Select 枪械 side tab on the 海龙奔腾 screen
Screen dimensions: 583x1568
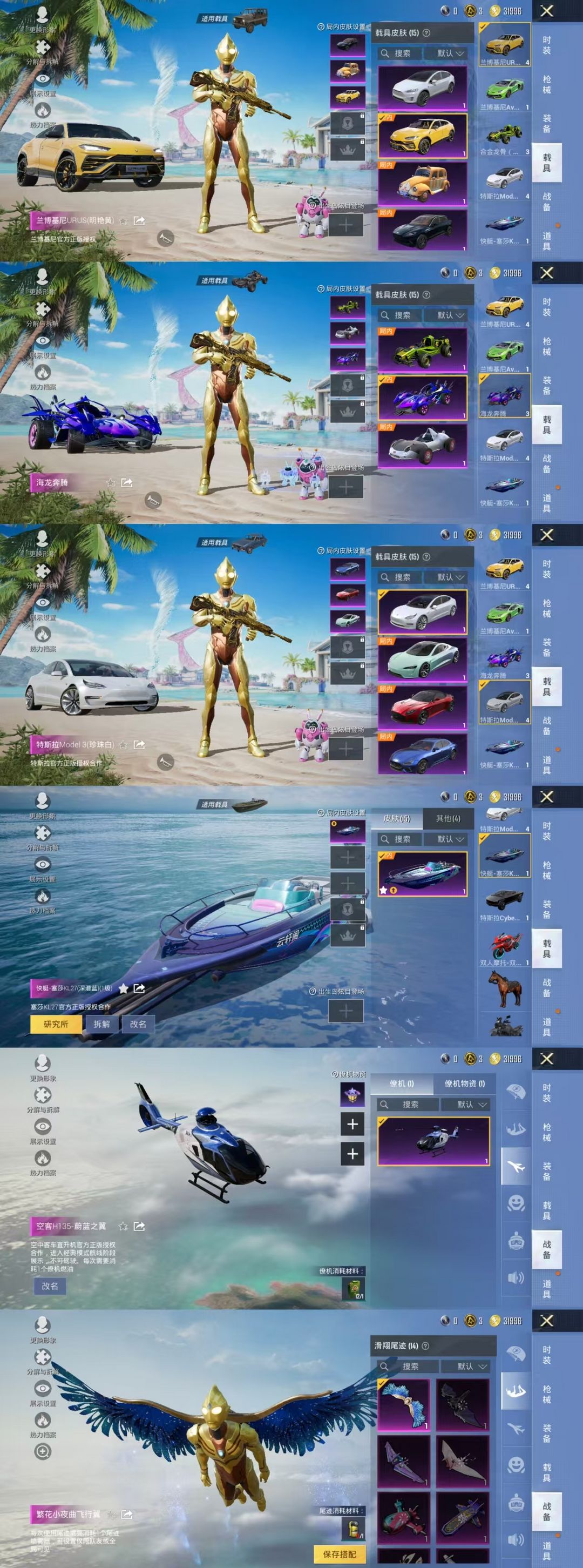pyautogui.click(x=546, y=346)
